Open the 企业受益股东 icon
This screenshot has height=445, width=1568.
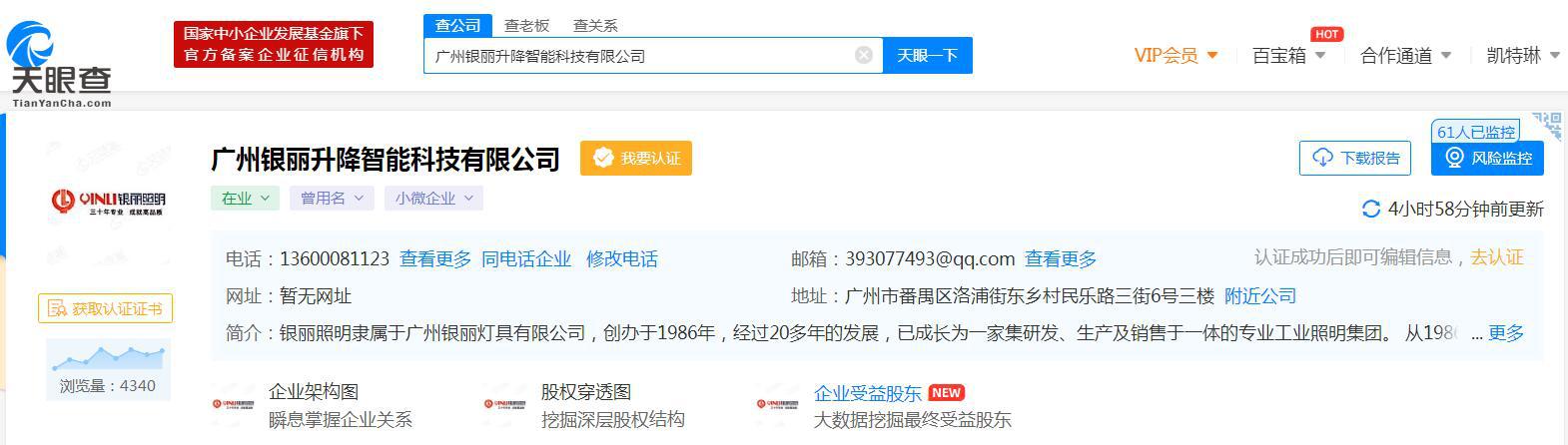[778, 404]
